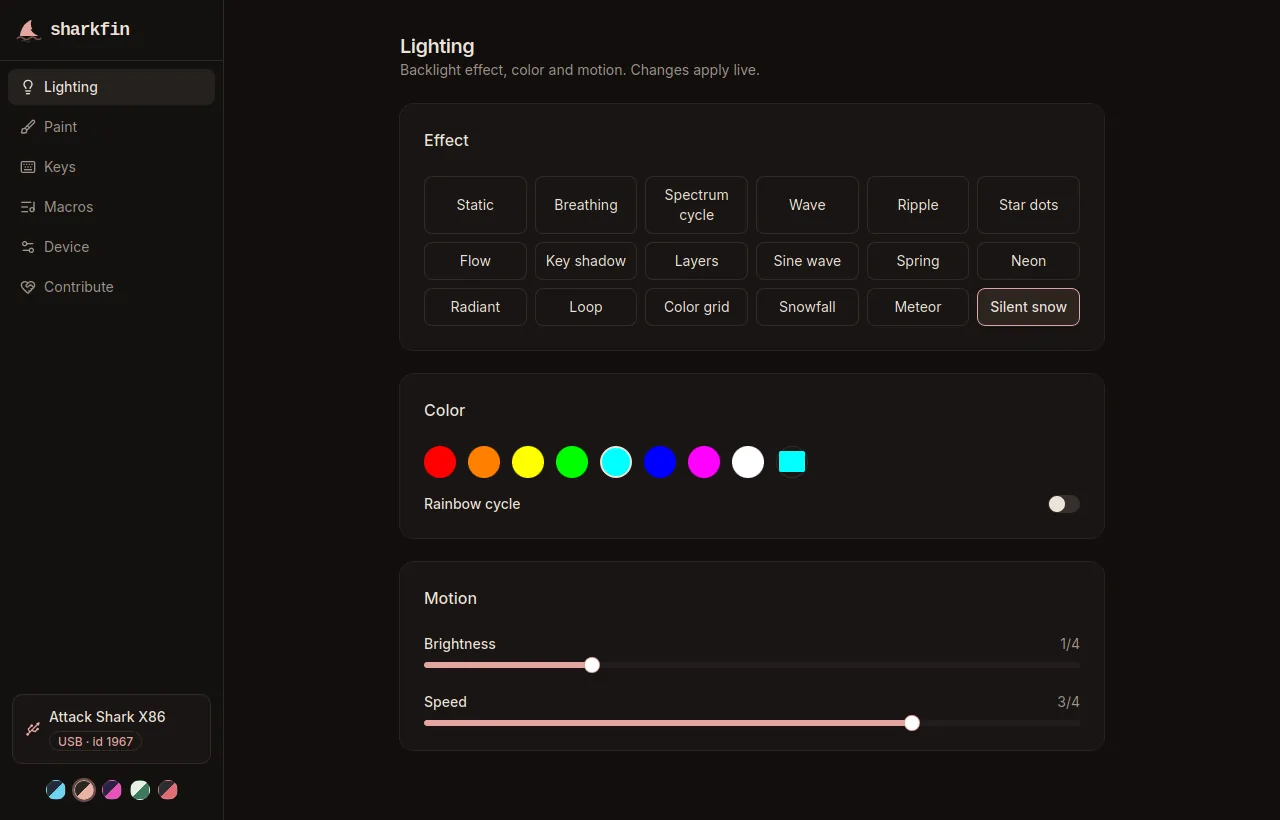Switch to the Device settings

[111, 247]
